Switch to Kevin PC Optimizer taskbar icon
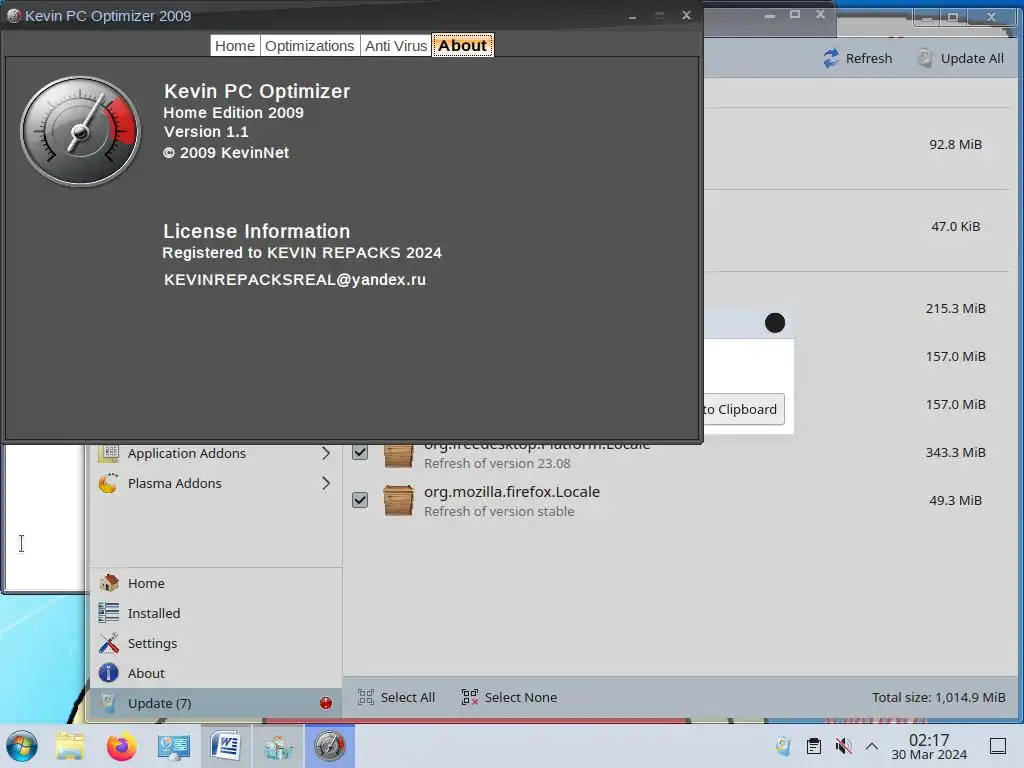1024x768 pixels. click(x=330, y=746)
